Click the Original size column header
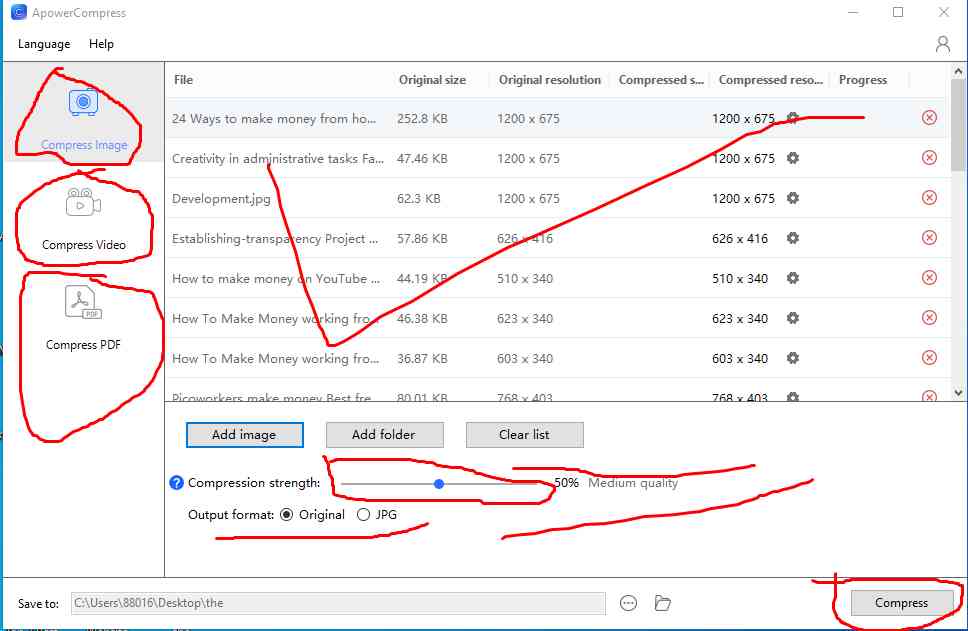968x631 pixels. [x=432, y=80]
